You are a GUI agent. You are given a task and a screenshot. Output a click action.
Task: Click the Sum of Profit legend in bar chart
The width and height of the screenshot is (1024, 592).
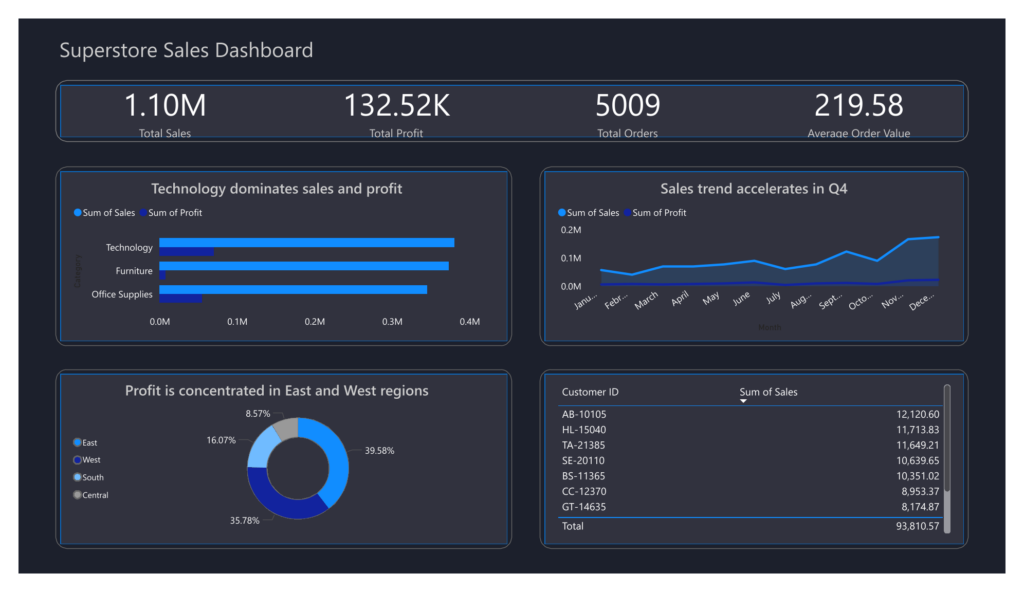click(171, 212)
